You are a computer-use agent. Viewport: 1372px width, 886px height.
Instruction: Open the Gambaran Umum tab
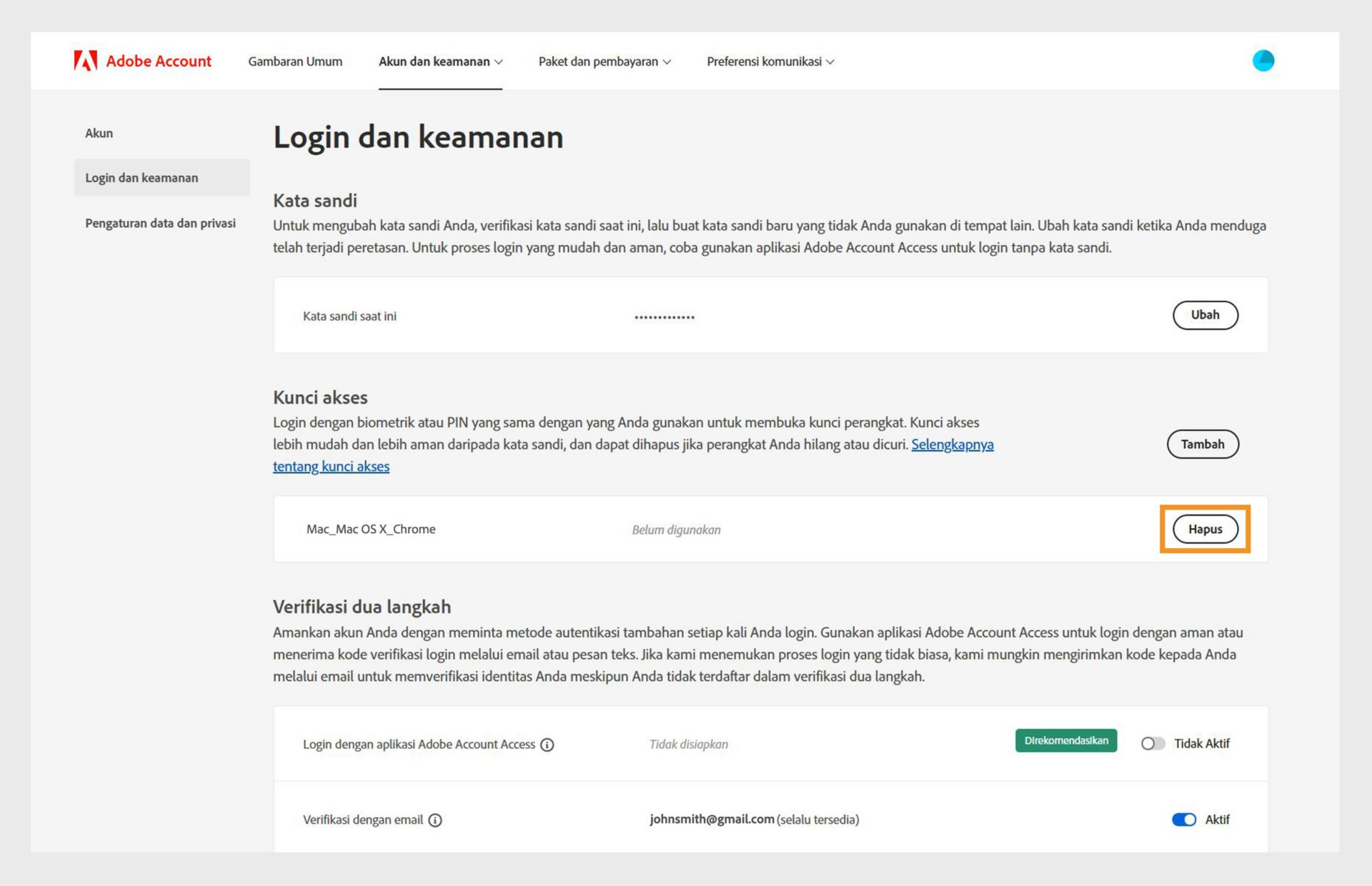295,61
